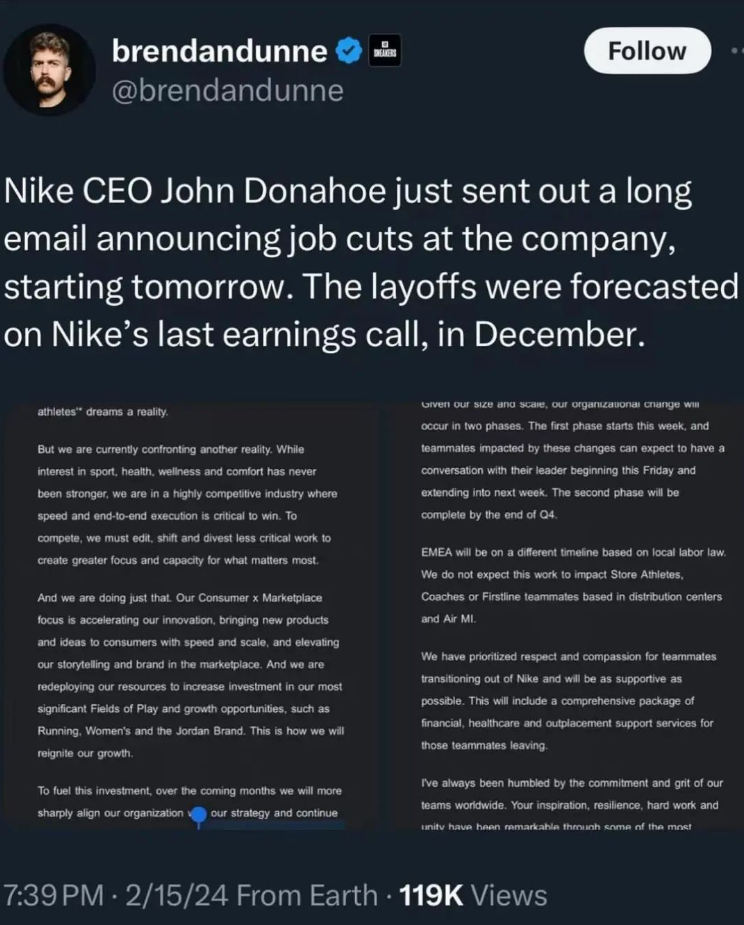Click the paragraph starting 'We have prioritized respect'
The image size is (744, 925).
(x=569, y=701)
